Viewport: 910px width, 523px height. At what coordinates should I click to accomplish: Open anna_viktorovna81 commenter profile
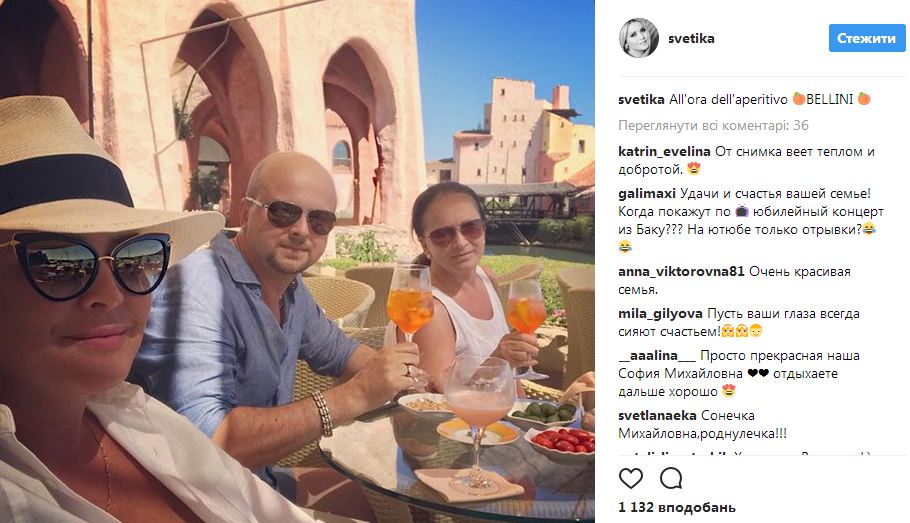(681, 272)
